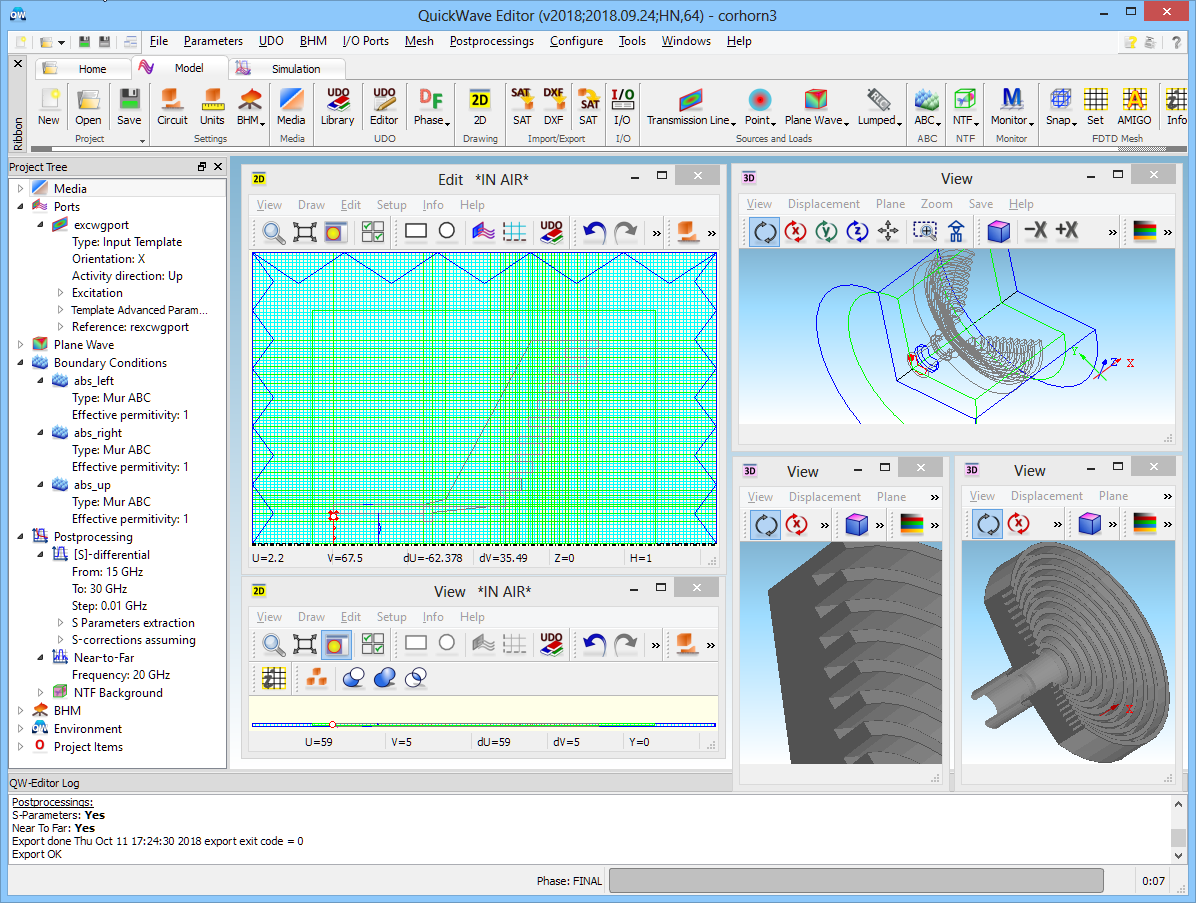Open color palette icon in top 3D View
Image resolution: width=1196 pixels, height=903 pixels.
click(1145, 231)
